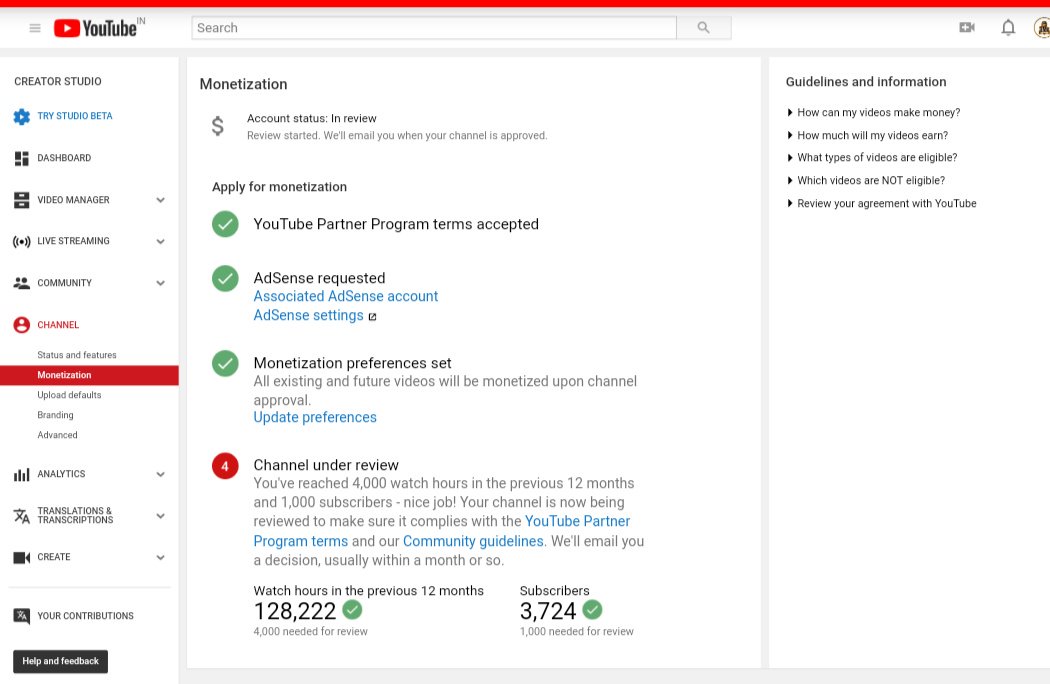Click the Help and feedback button
Image resolution: width=1050 pixels, height=684 pixels.
click(60, 661)
